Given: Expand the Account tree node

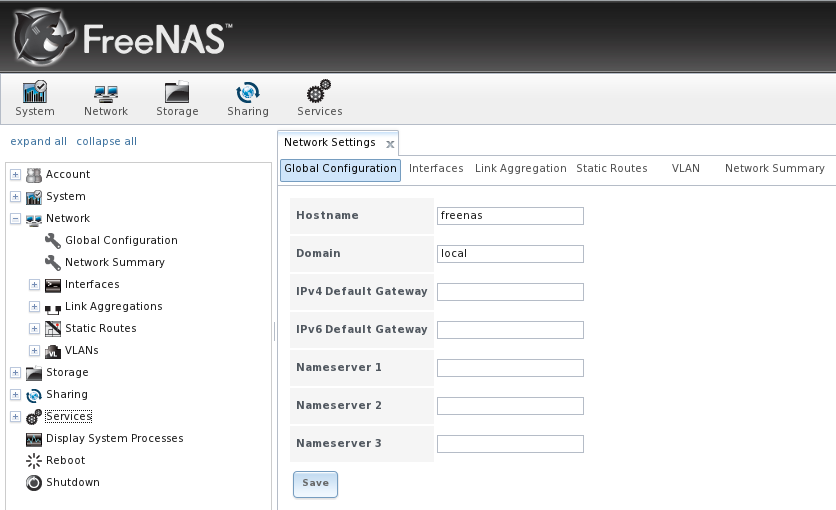Looking at the screenshot, I should click(15, 175).
